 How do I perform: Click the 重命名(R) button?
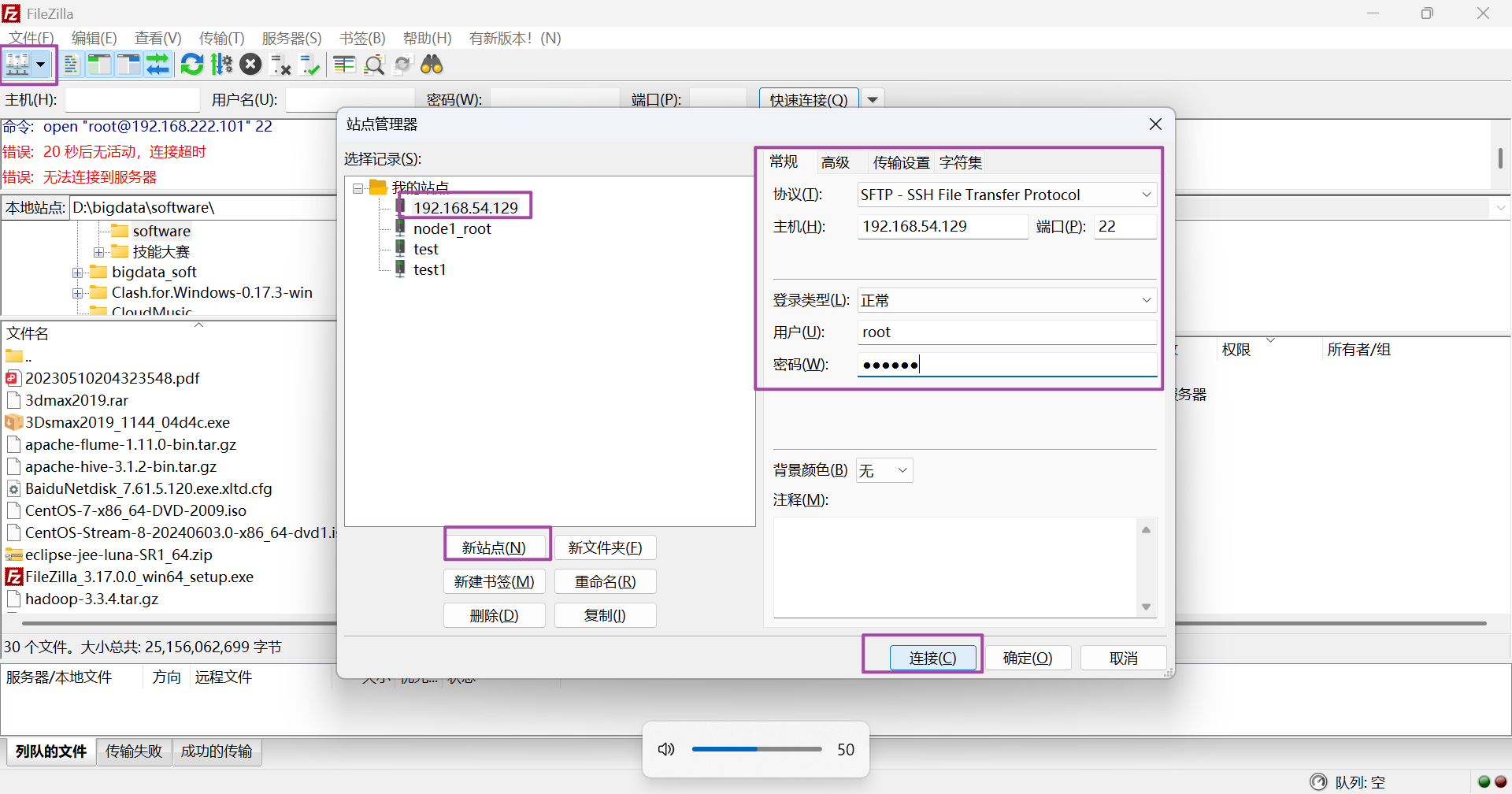coord(605,581)
